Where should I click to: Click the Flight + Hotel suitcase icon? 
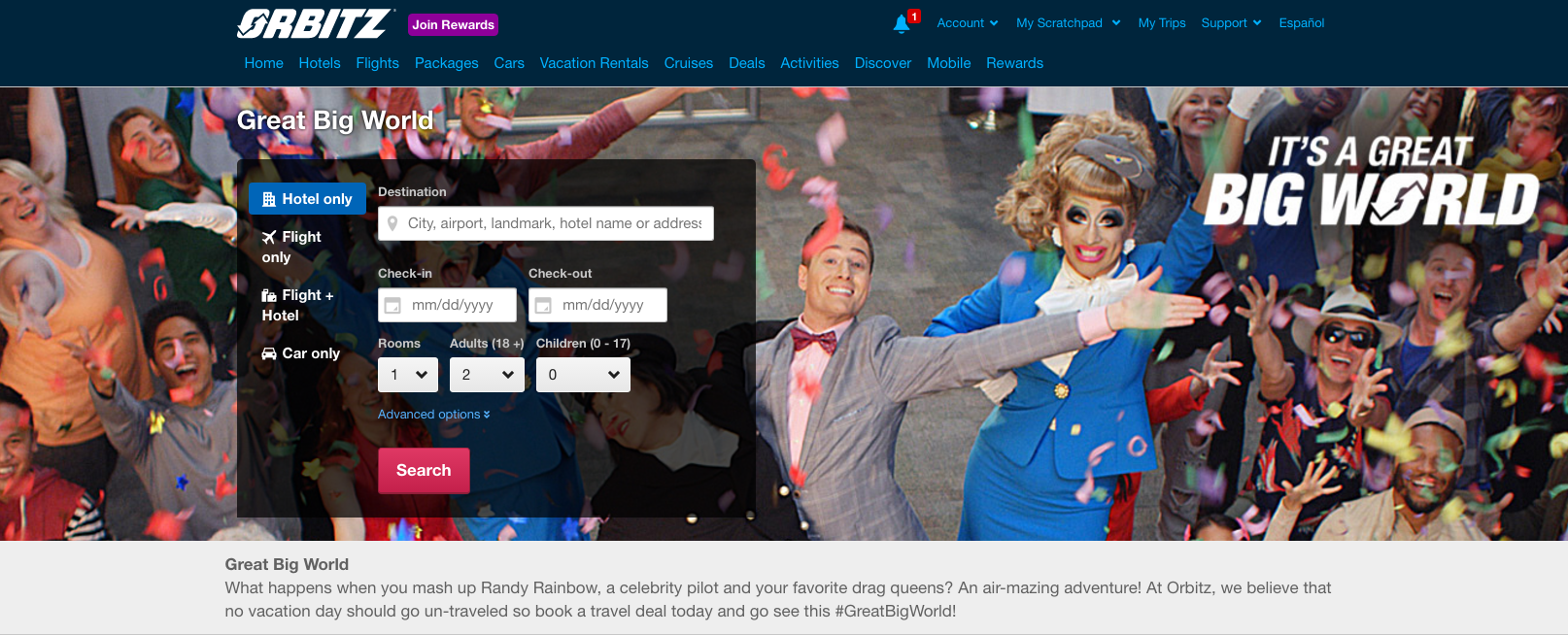269,296
